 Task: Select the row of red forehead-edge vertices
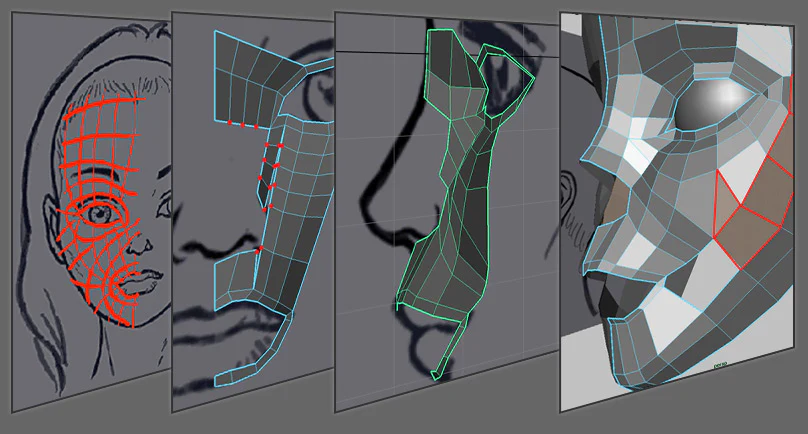tap(243, 124)
